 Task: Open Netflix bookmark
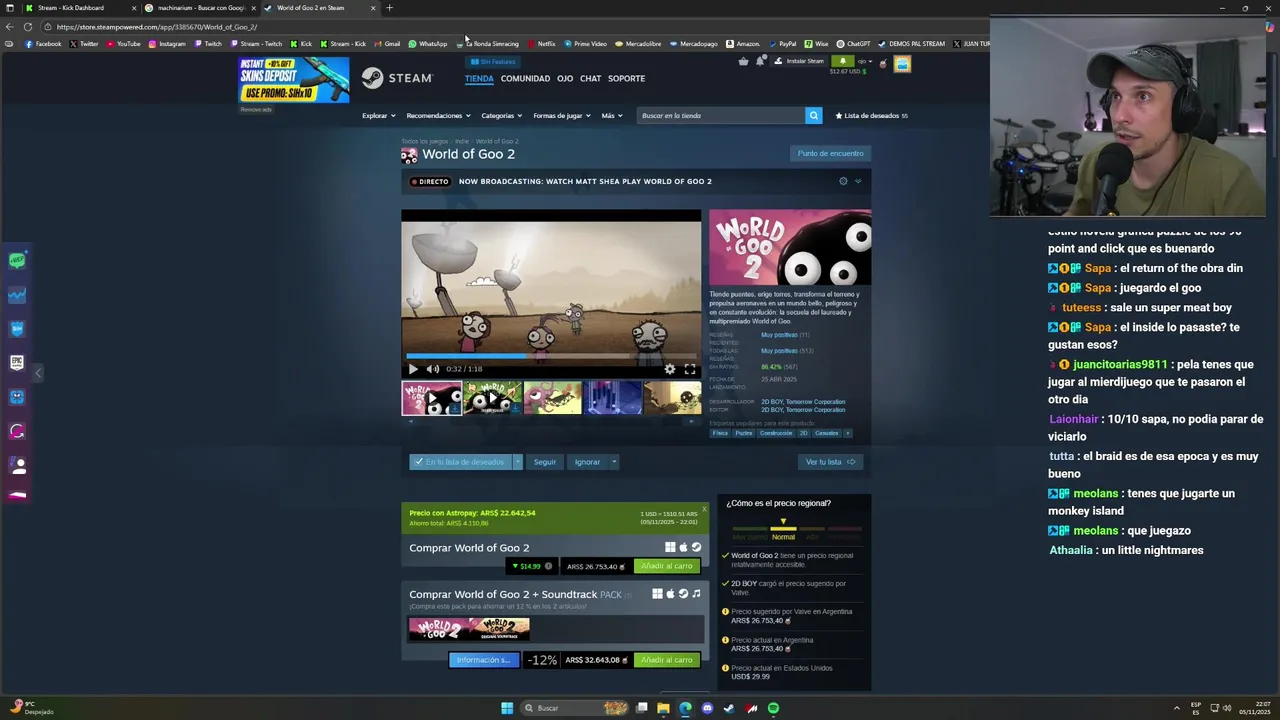point(541,44)
